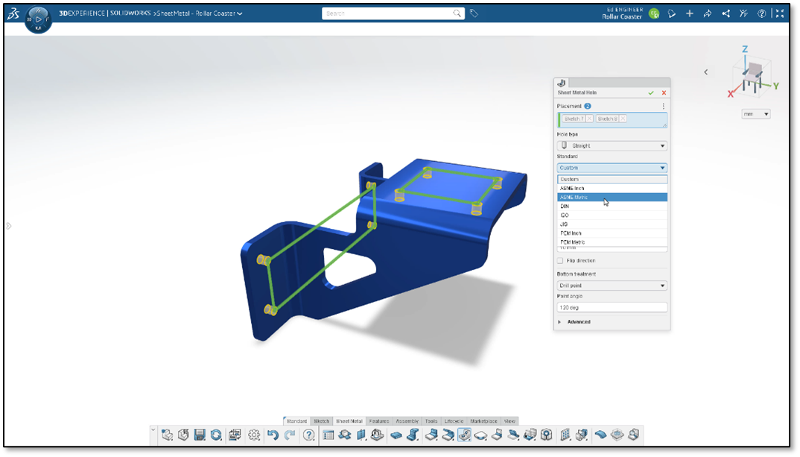Click the 3DEXPERIENCE compass icon
The image size is (800, 457).
click(37, 18)
